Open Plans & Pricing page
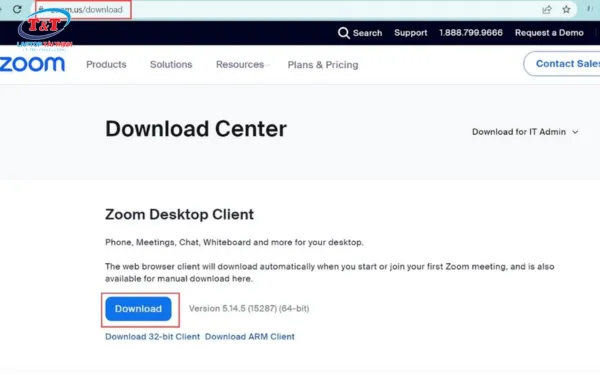Screen dimensions: 600x375 [323, 65]
